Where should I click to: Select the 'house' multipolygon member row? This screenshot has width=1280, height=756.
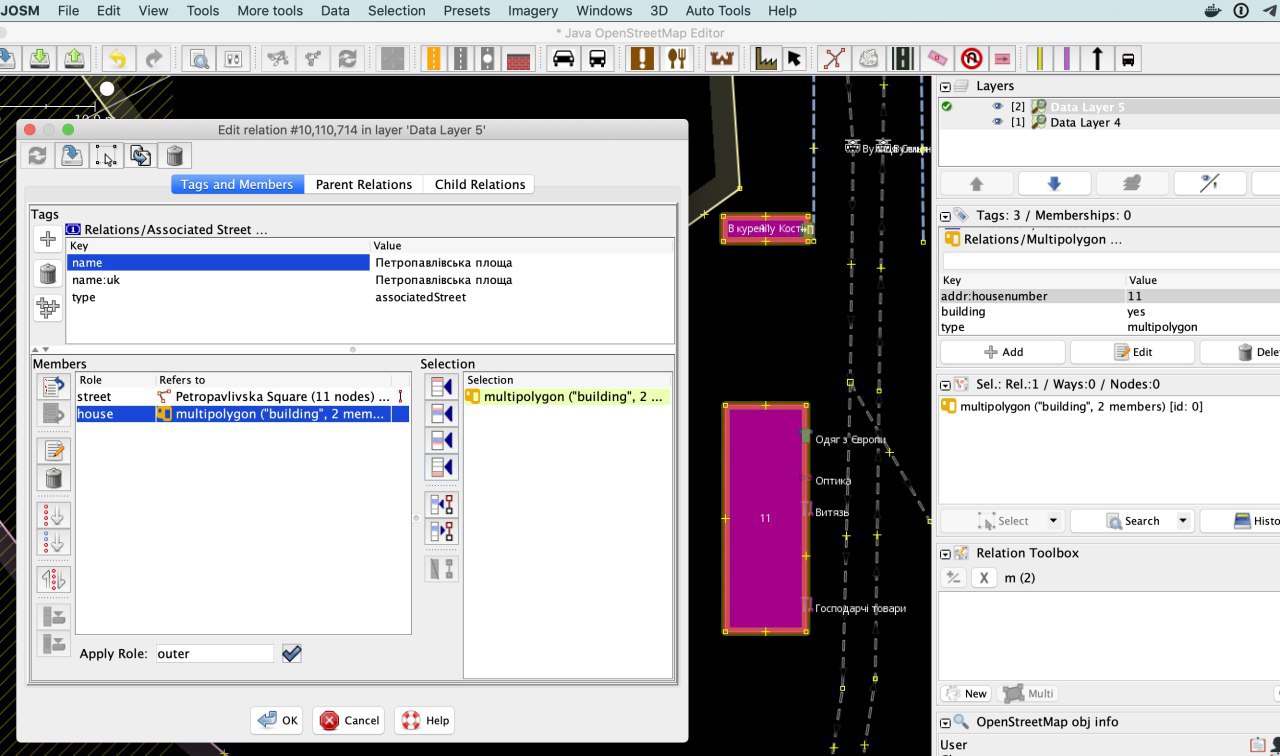point(243,414)
